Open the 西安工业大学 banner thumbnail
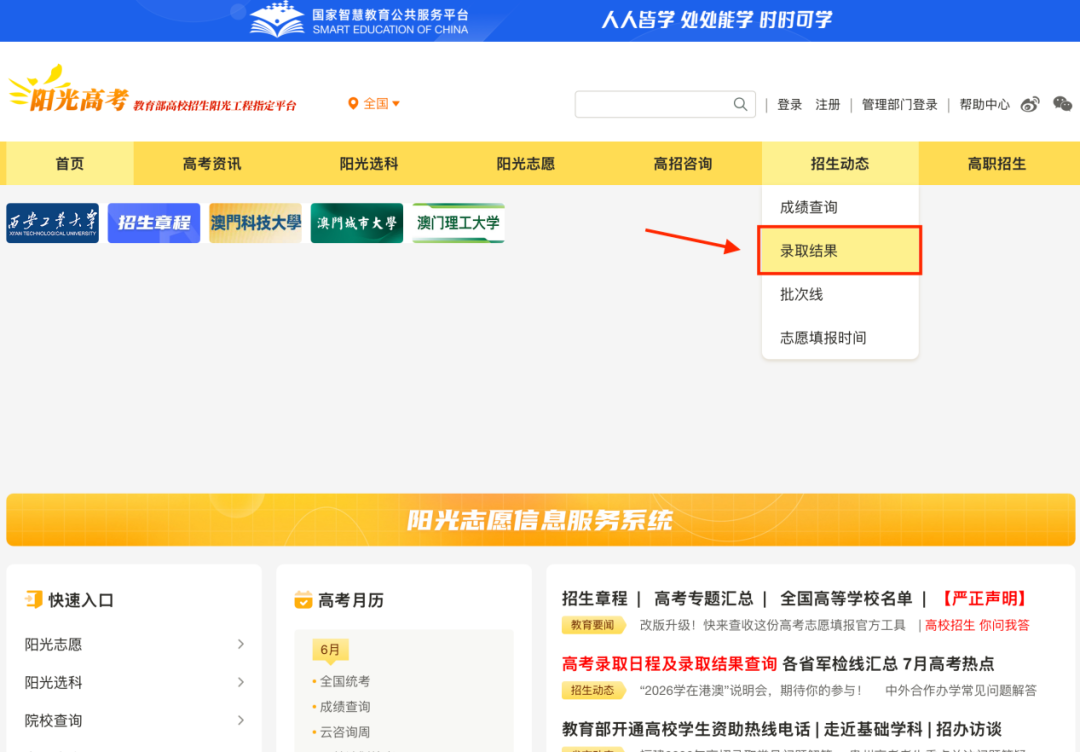 52,223
